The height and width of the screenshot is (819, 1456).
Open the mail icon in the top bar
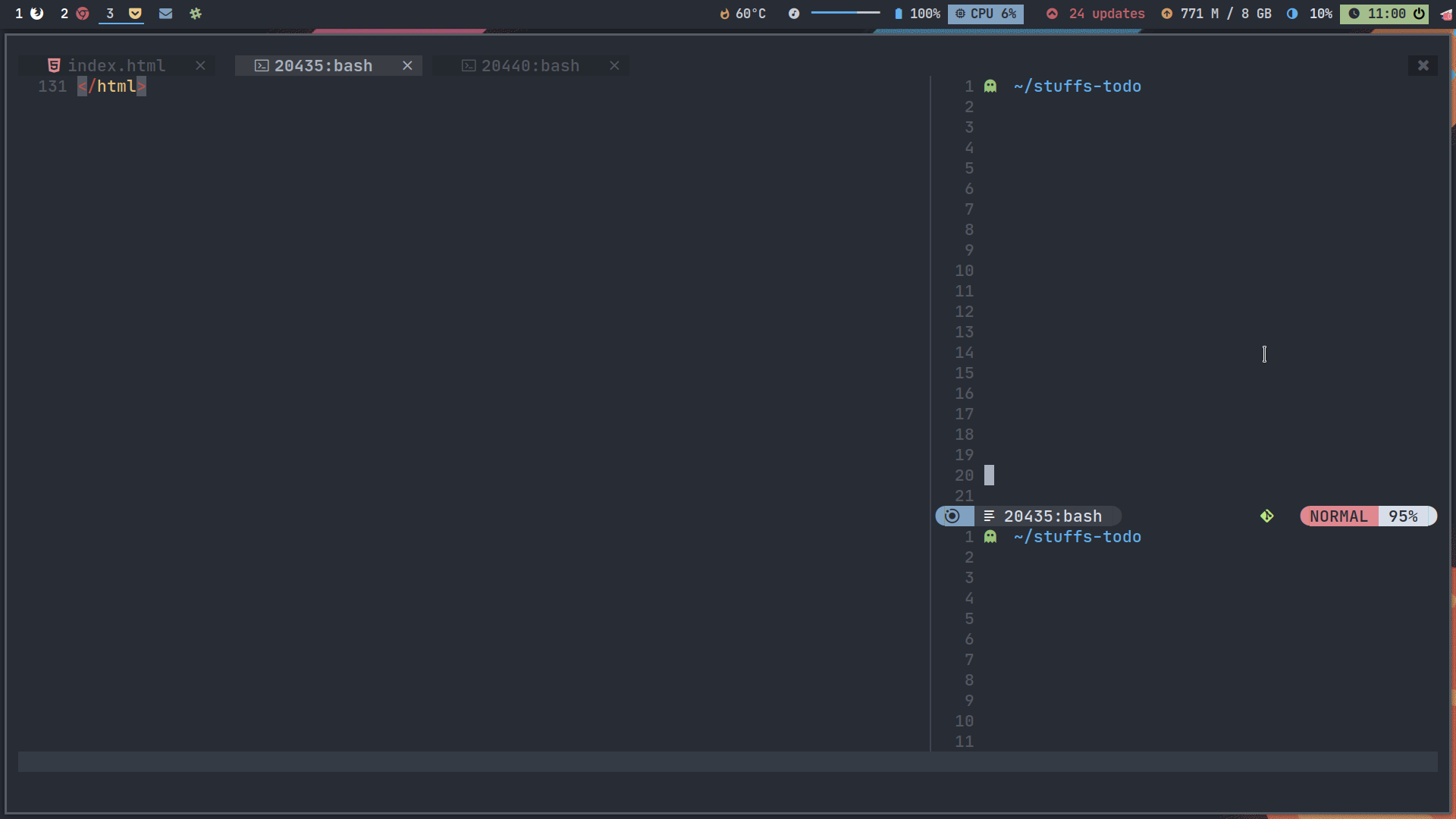point(166,14)
